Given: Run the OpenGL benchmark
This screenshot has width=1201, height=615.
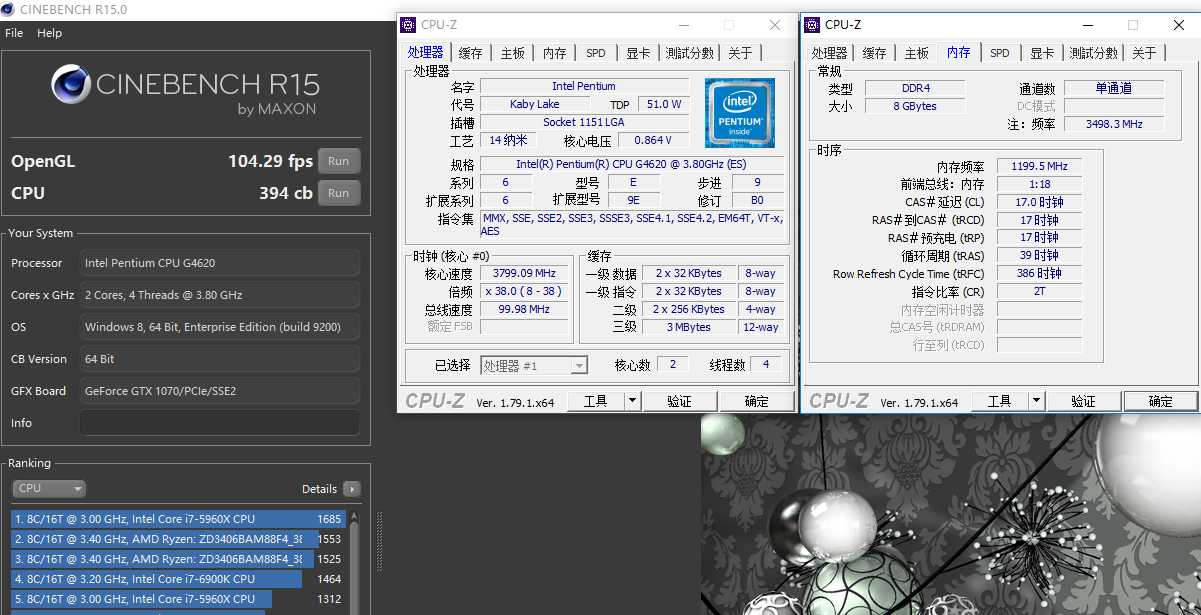Looking at the screenshot, I should point(338,161).
